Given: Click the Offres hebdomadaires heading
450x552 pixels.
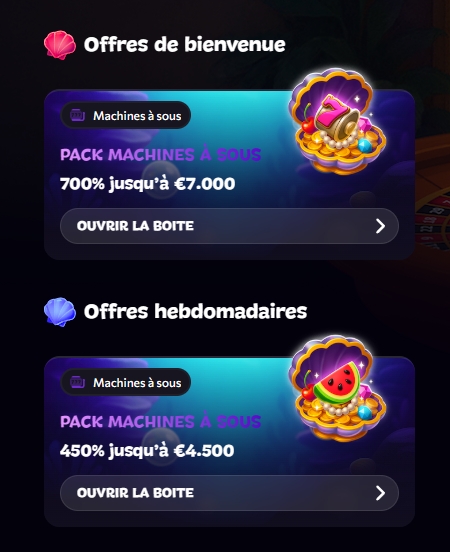Looking at the screenshot, I should 195,312.
